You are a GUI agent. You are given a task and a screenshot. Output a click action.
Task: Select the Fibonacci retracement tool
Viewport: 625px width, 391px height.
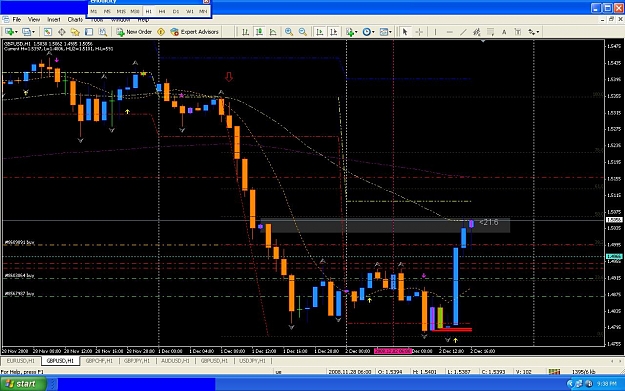[491, 32]
